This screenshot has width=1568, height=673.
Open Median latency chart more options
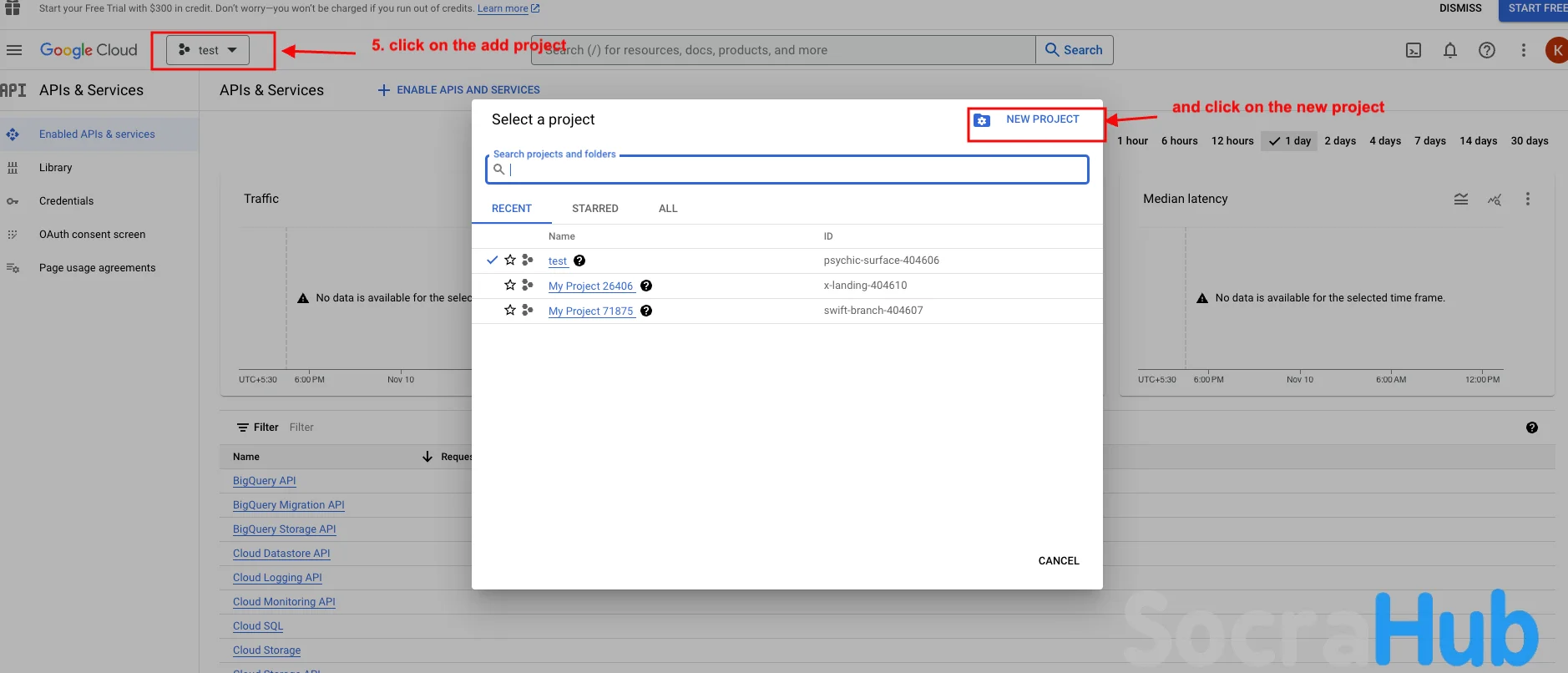(x=1528, y=199)
